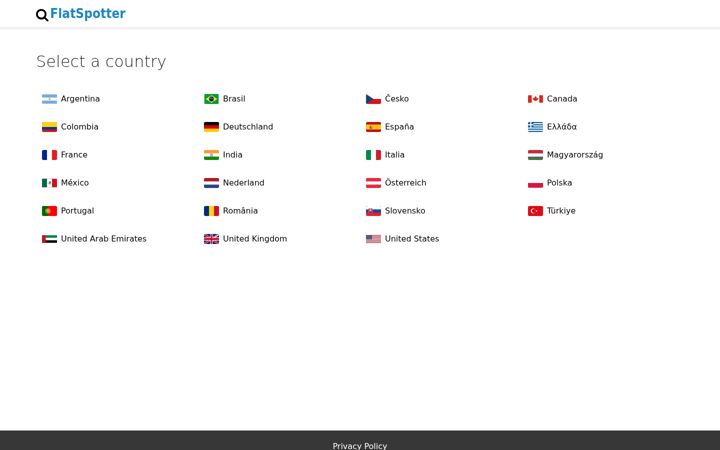Click the Netherlands flag icon
This screenshot has height=450, width=720.
(212, 183)
